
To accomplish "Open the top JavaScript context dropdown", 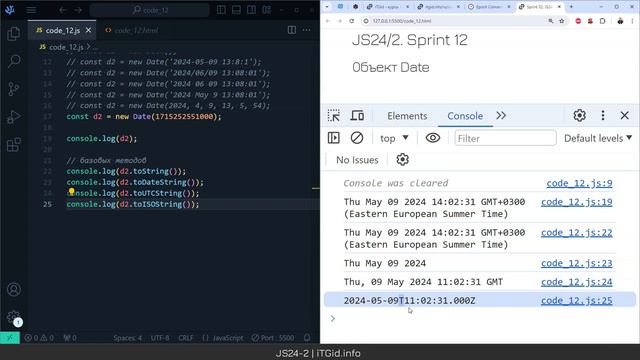I will (394, 138).
